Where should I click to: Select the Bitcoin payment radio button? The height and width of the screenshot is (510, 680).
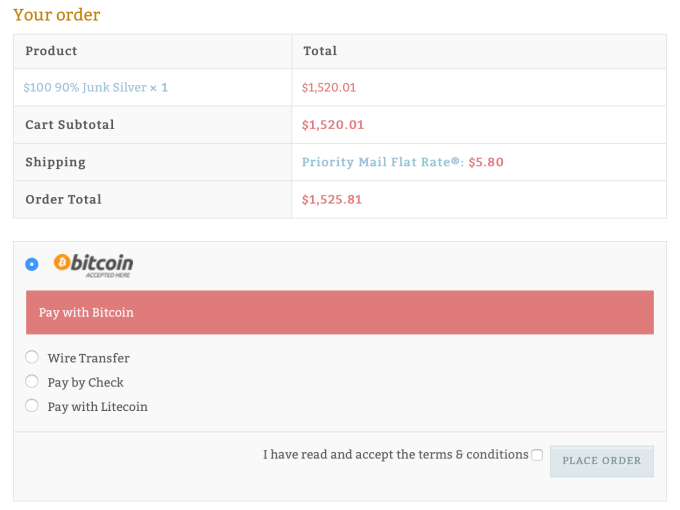32,264
